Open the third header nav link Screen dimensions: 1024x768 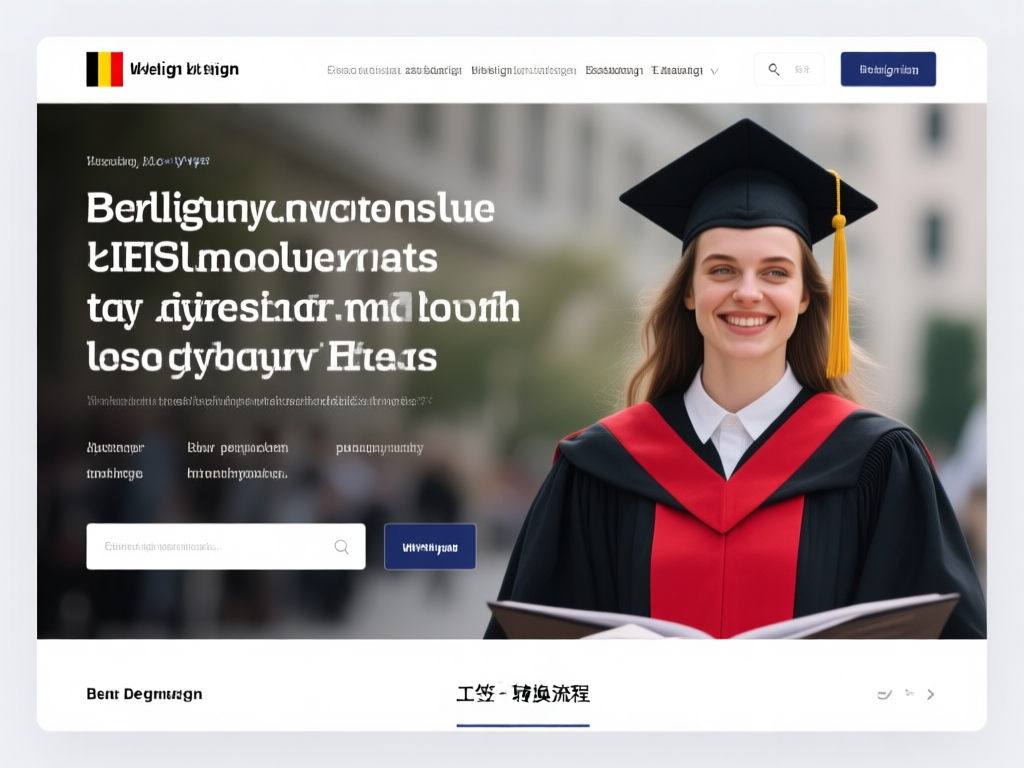point(614,70)
